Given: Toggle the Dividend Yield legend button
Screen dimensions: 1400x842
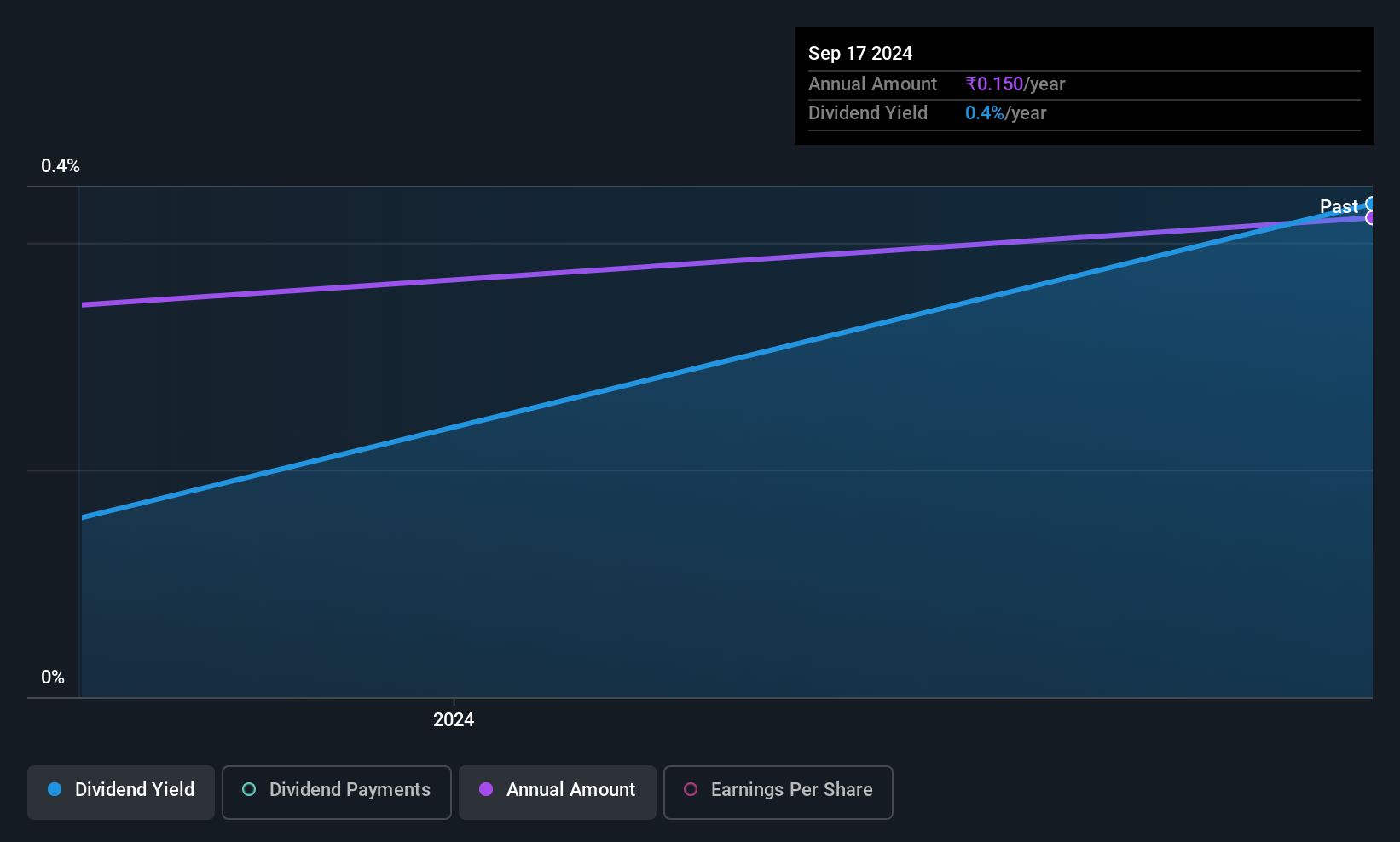Looking at the screenshot, I should click(x=121, y=793).
